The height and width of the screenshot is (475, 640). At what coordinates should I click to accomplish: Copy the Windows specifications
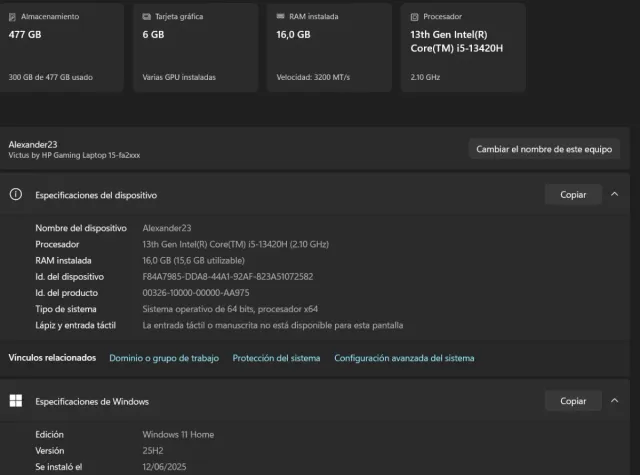point(573,401)
